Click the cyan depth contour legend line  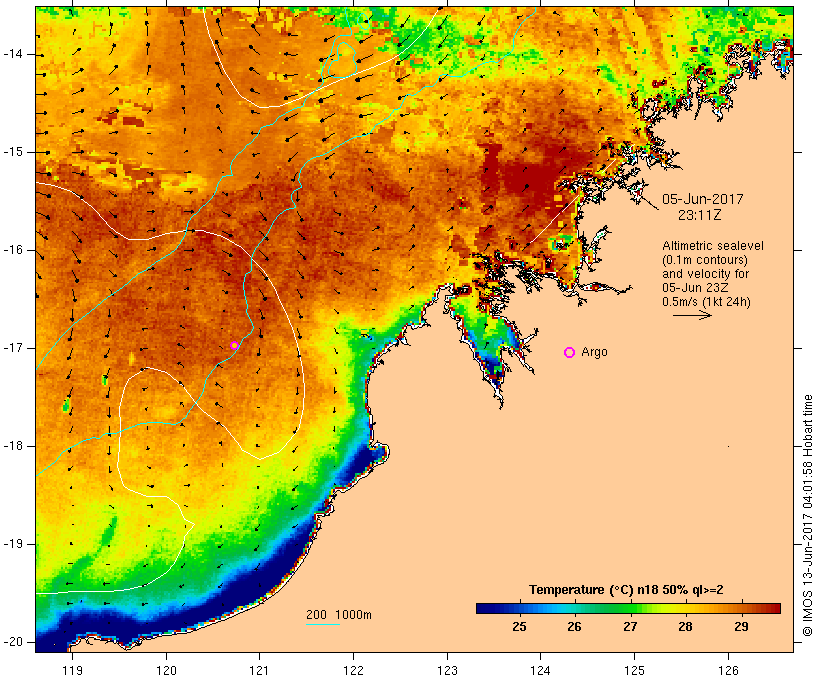click(x=323, y=624)
